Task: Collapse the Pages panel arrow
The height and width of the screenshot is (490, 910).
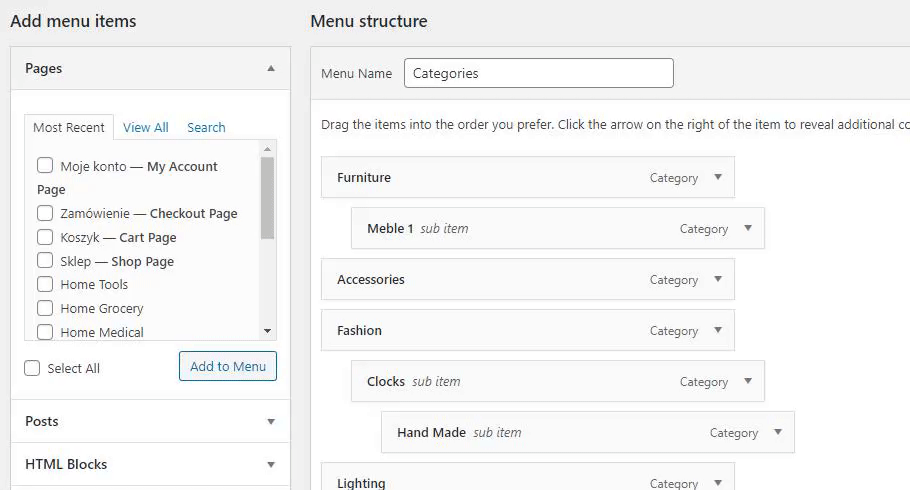Action: pos(271,69)
